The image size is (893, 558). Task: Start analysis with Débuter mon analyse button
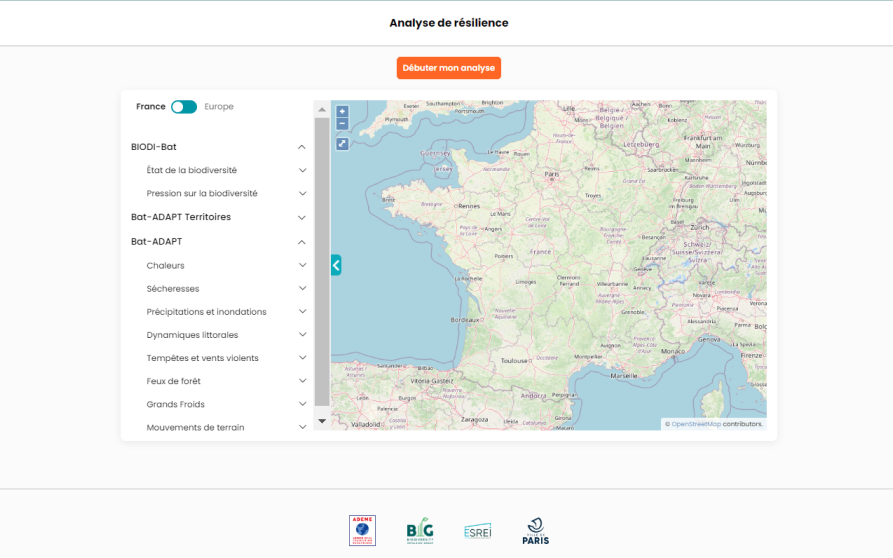[449, 68]
